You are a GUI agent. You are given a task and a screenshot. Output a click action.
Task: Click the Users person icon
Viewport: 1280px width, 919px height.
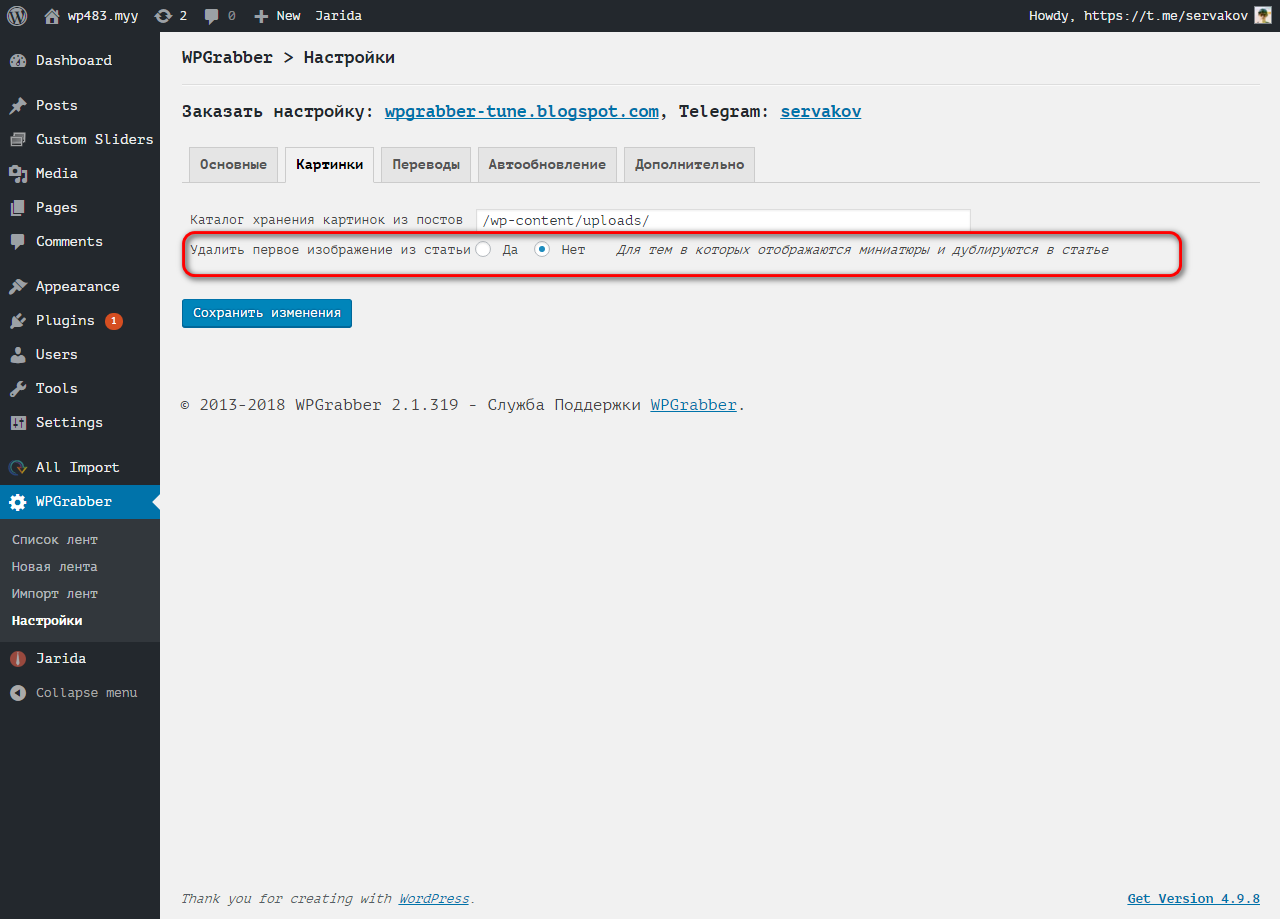click(x=18, y=354)
